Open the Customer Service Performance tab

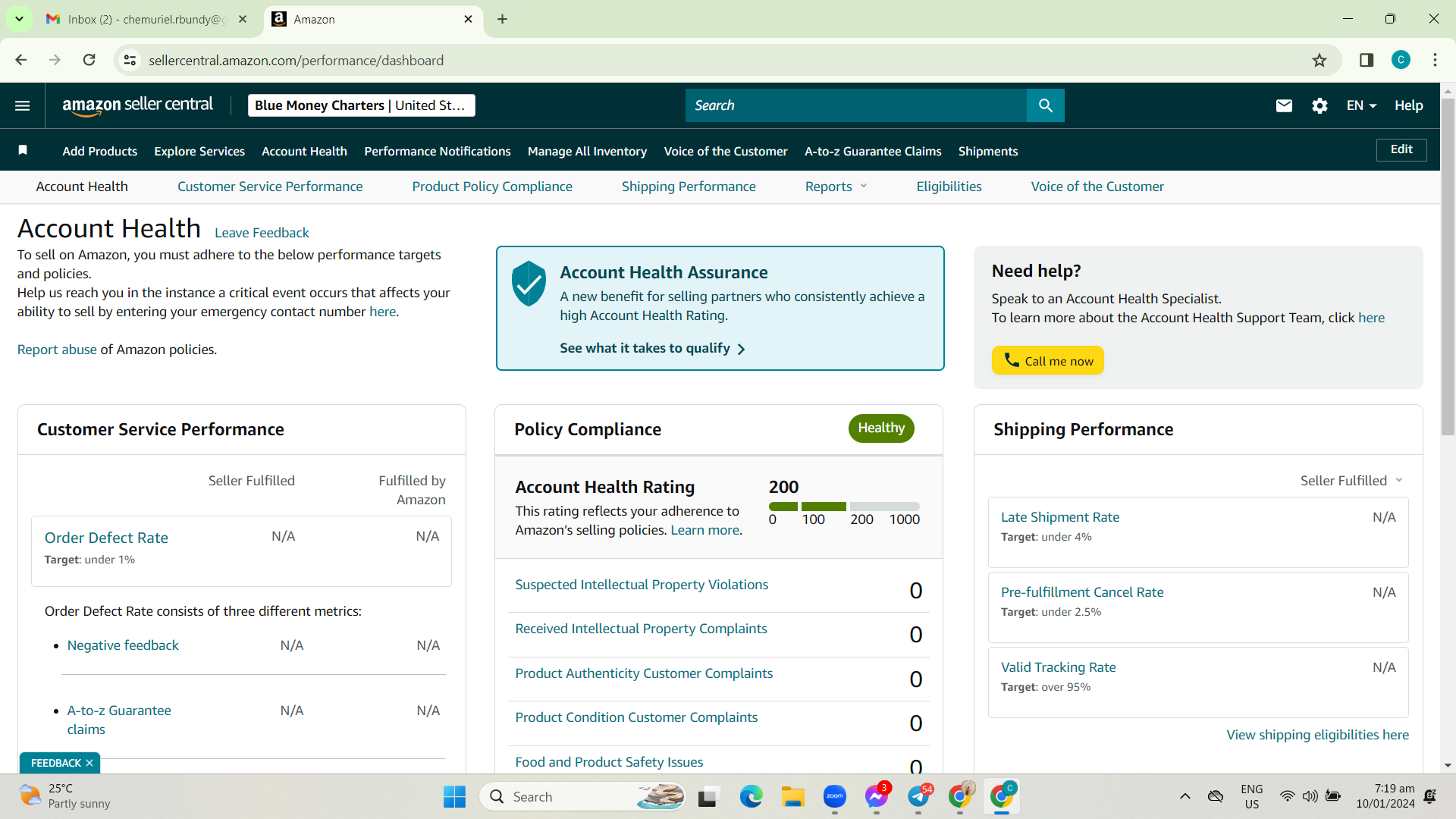[270, 187]
